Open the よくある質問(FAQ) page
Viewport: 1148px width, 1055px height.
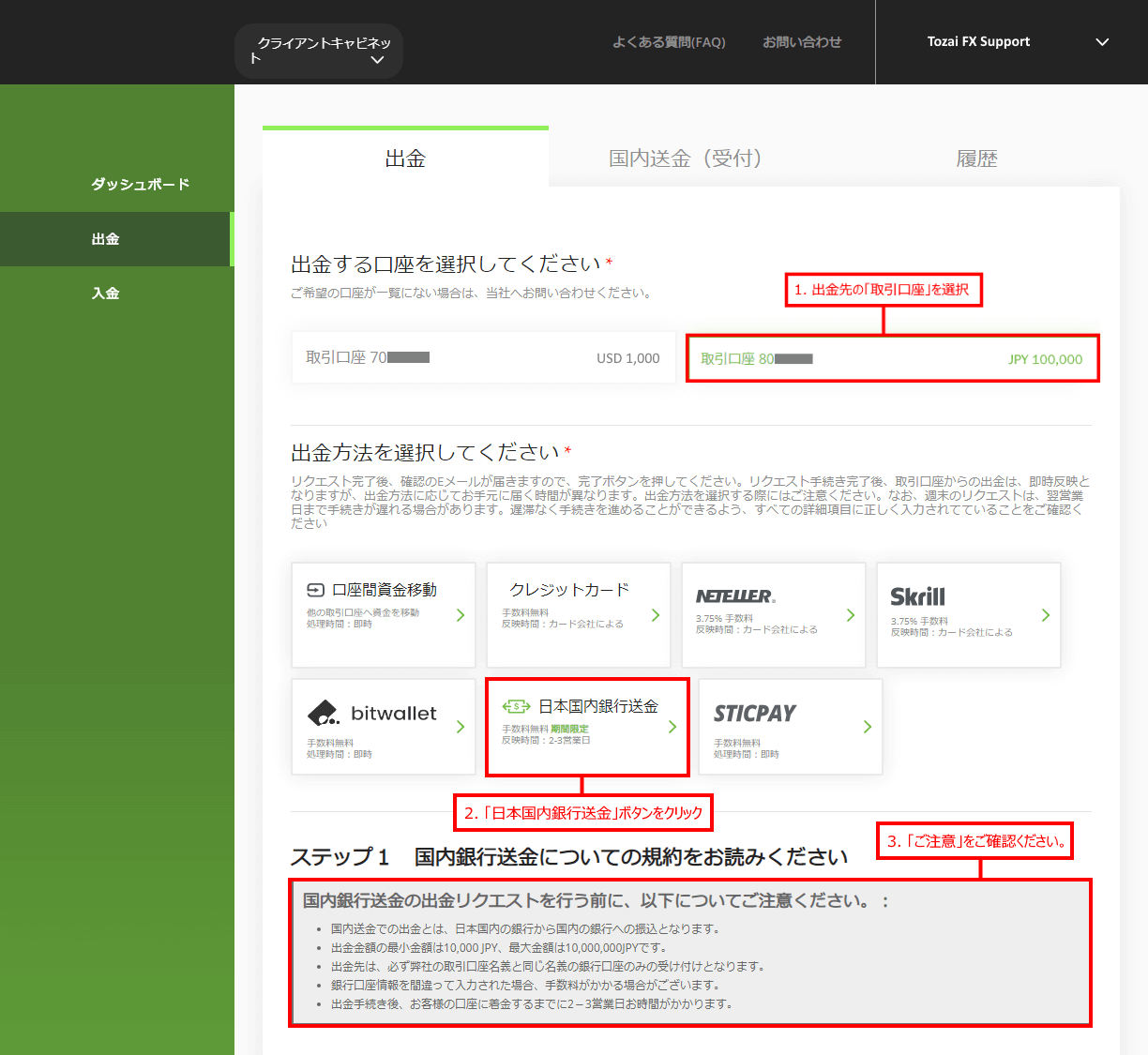pyautogui.click(x=669, y=41)
